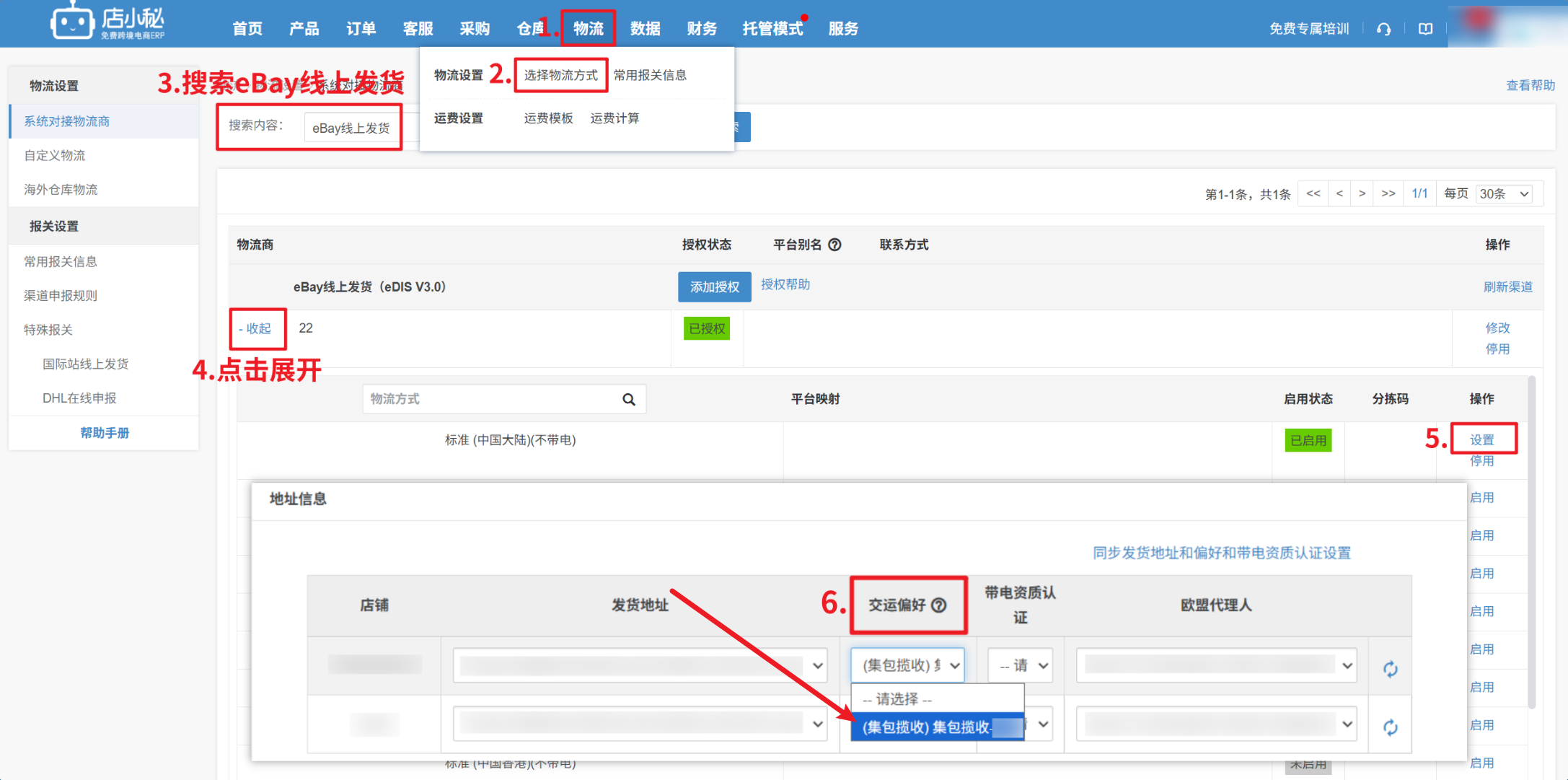The width and height of the screenshot is (1568, 780).
Task: Click the headset customer support icon
Action: [1383, 29]
